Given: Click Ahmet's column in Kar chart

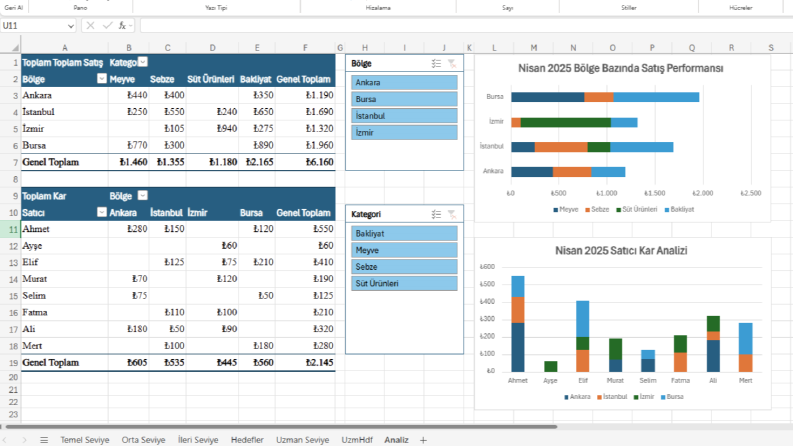Looking at the screenshot, I should click(518, 324).
